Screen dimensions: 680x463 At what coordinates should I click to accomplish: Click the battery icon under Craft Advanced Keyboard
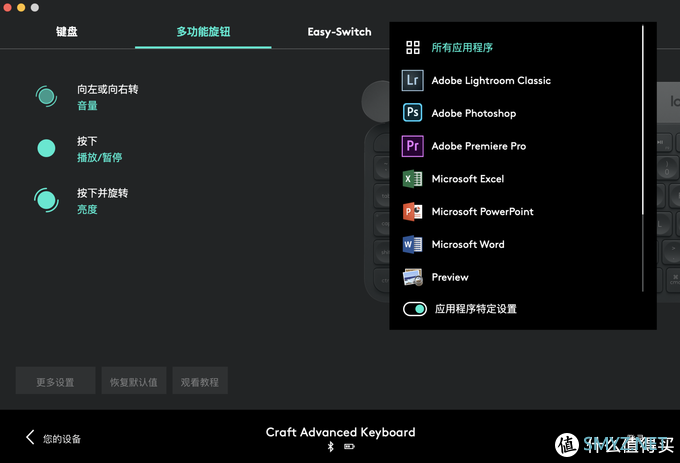tap(349, 447)
